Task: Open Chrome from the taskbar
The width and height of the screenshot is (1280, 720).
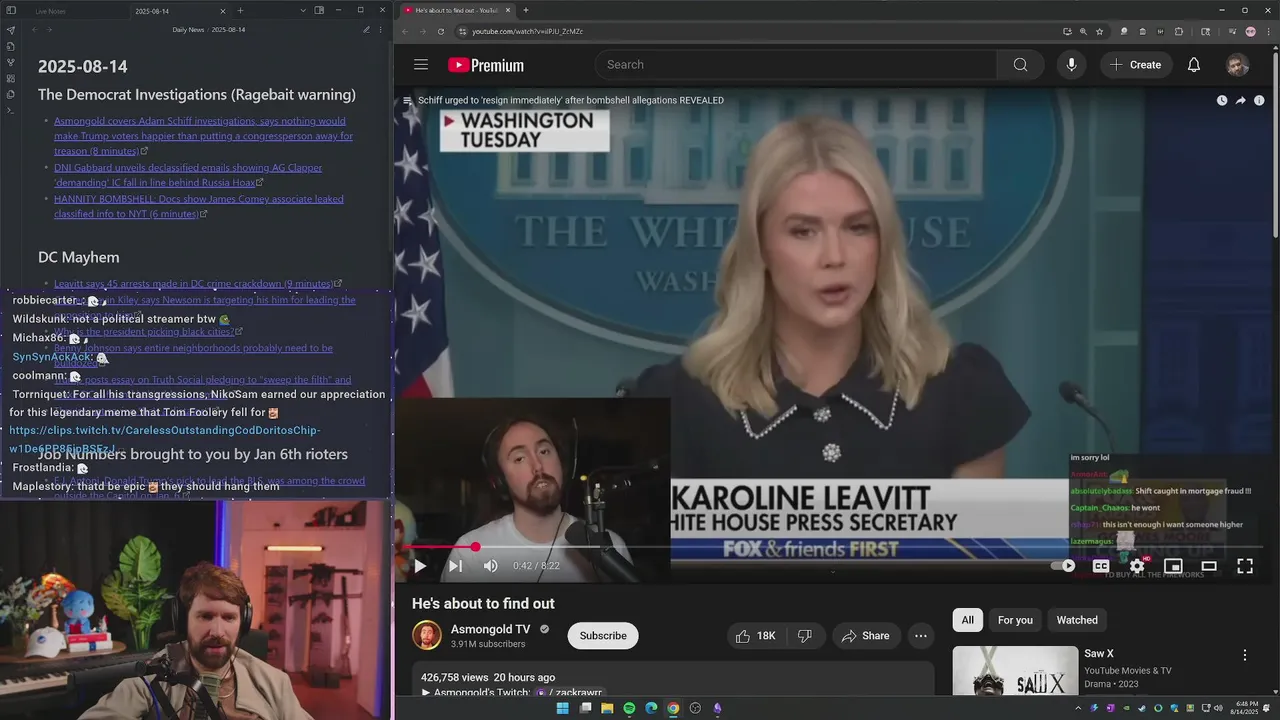Action: point(673,708)
